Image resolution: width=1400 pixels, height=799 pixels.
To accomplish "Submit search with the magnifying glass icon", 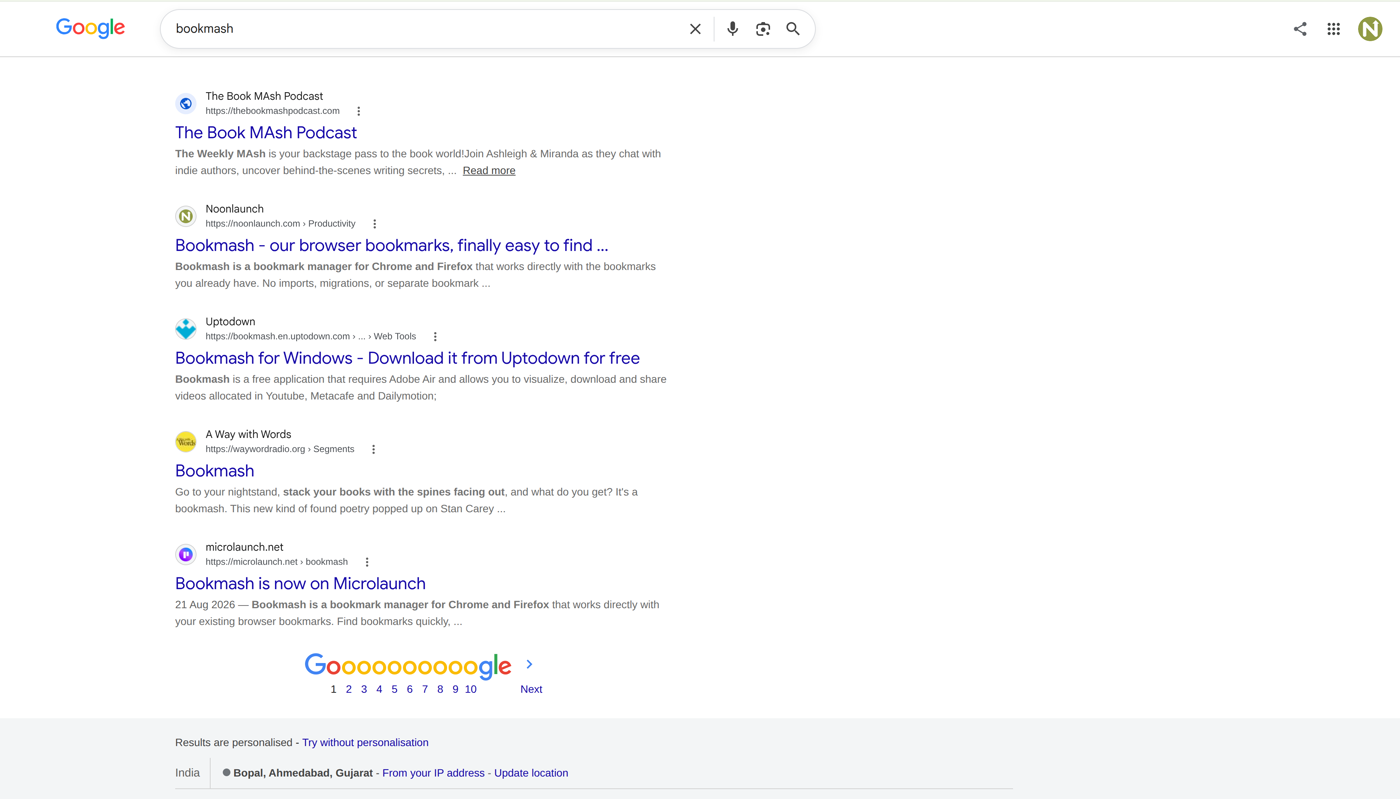I will click(793, 29).
